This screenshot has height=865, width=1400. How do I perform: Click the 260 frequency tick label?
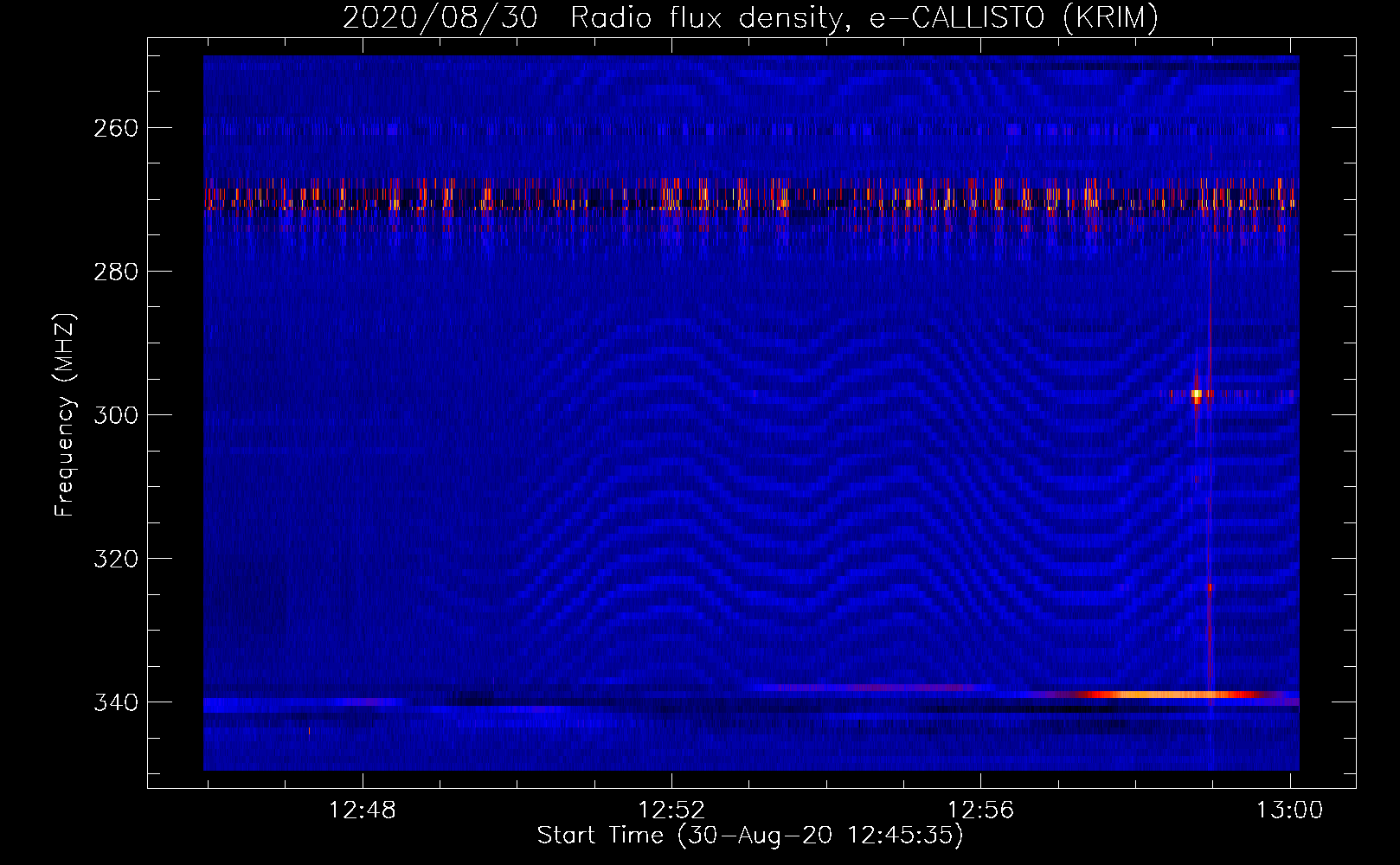pos(116,128)
